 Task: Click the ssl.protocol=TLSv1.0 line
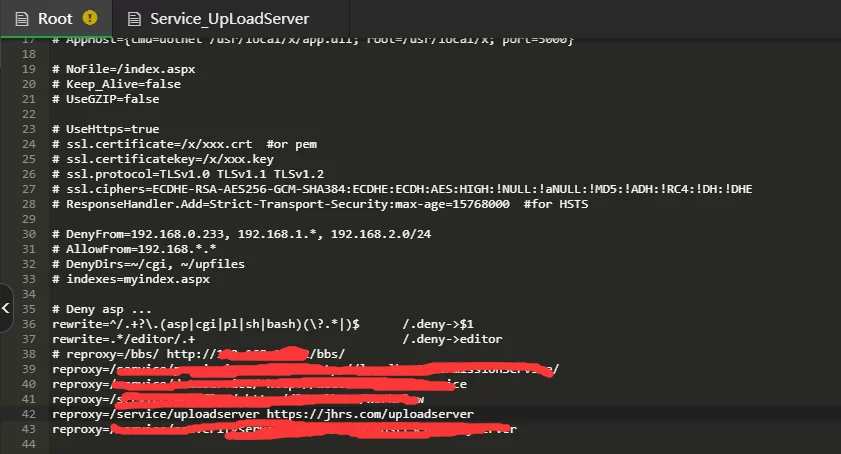[x=188, y=174]
